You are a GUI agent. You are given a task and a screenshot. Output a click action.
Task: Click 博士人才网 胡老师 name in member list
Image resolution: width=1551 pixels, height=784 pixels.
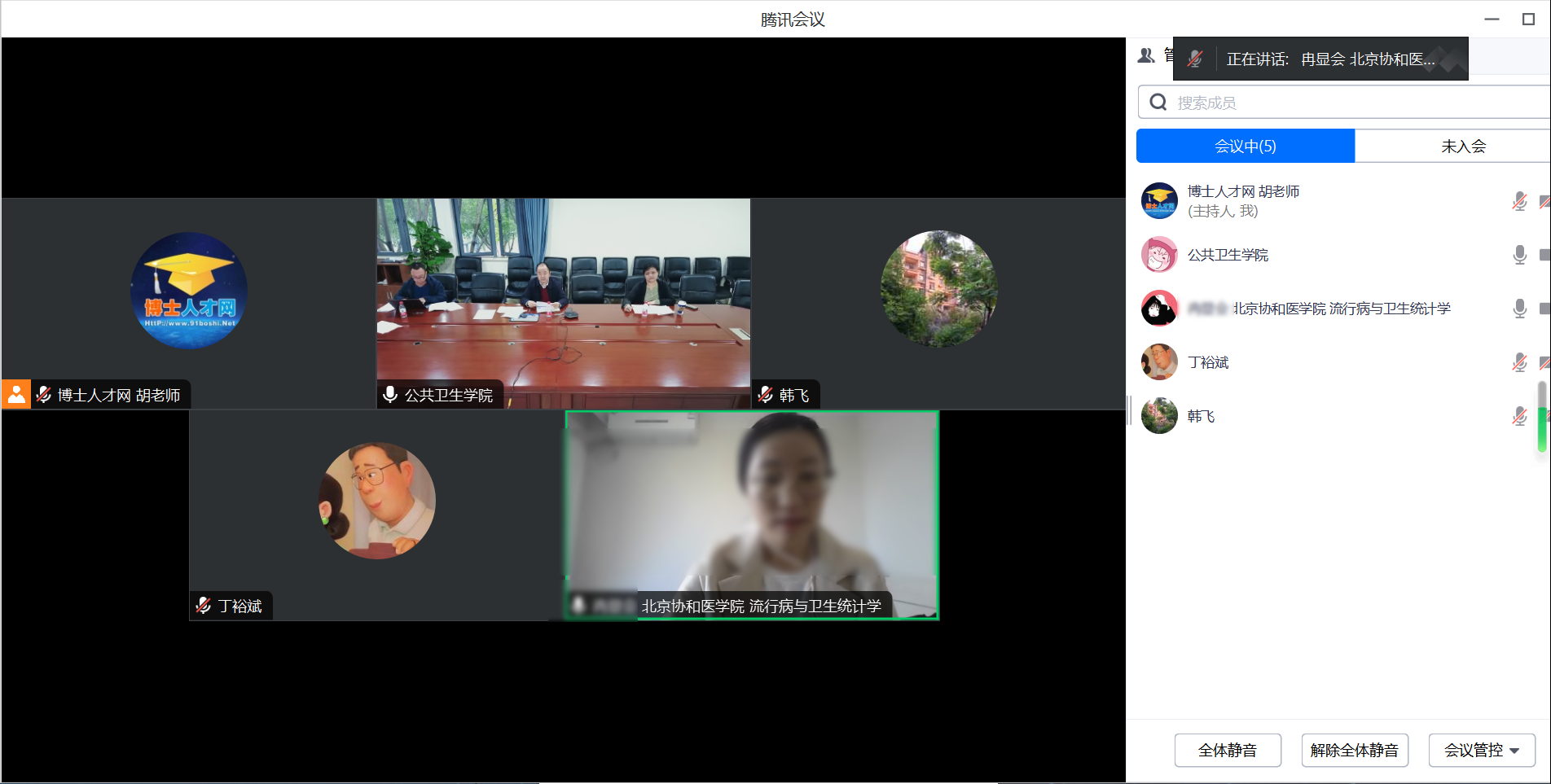[x=1243, y=191]
